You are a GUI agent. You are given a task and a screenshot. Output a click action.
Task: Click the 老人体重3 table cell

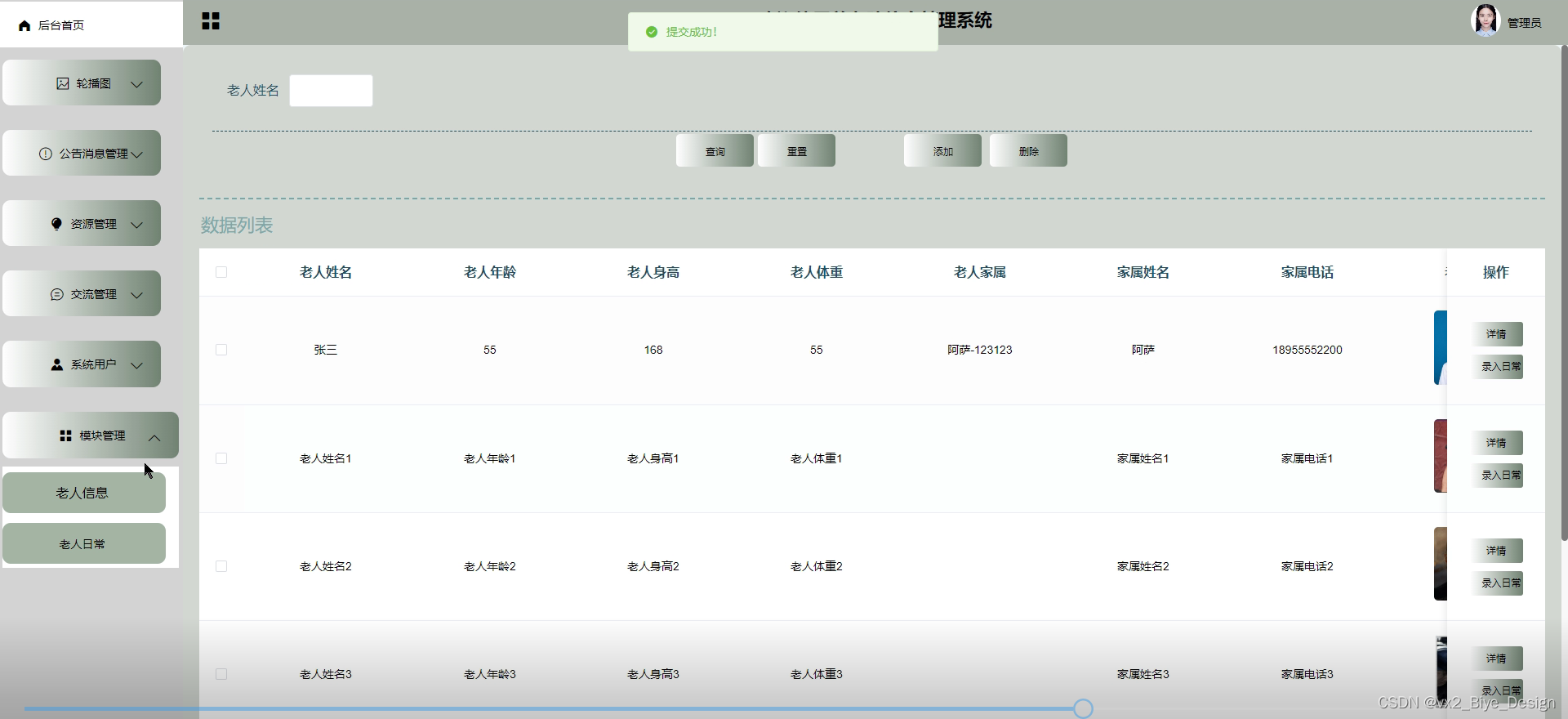click(x=817, y=674)
